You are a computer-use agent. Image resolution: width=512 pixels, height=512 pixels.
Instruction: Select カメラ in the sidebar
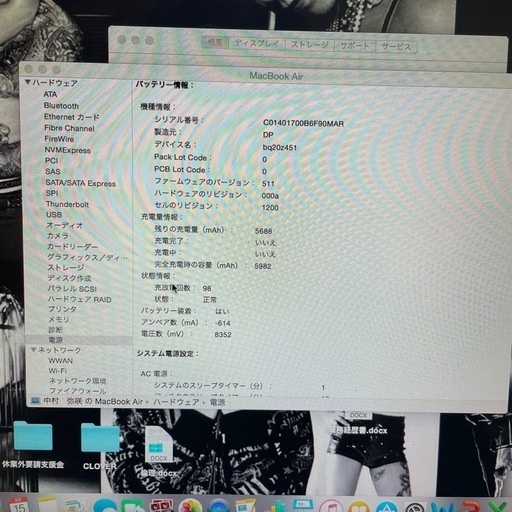tap(58, 236)
